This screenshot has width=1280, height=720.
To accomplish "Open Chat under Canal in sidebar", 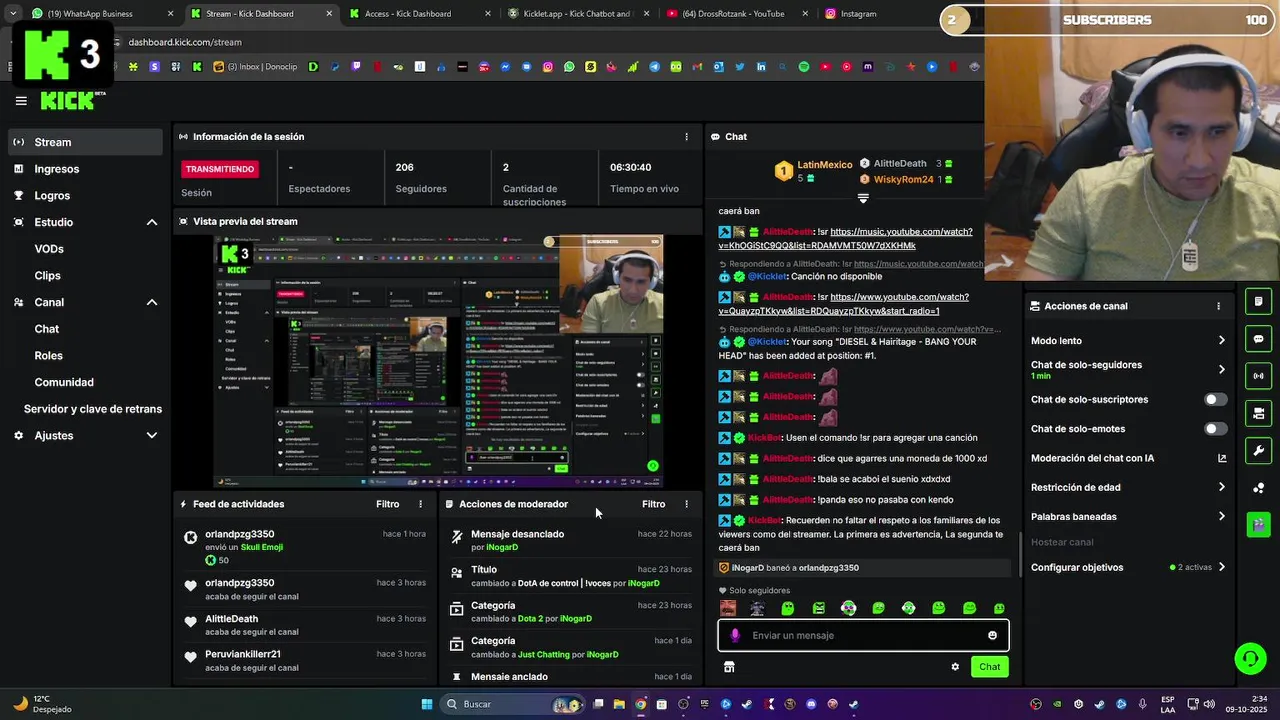I will click(46, 329).
